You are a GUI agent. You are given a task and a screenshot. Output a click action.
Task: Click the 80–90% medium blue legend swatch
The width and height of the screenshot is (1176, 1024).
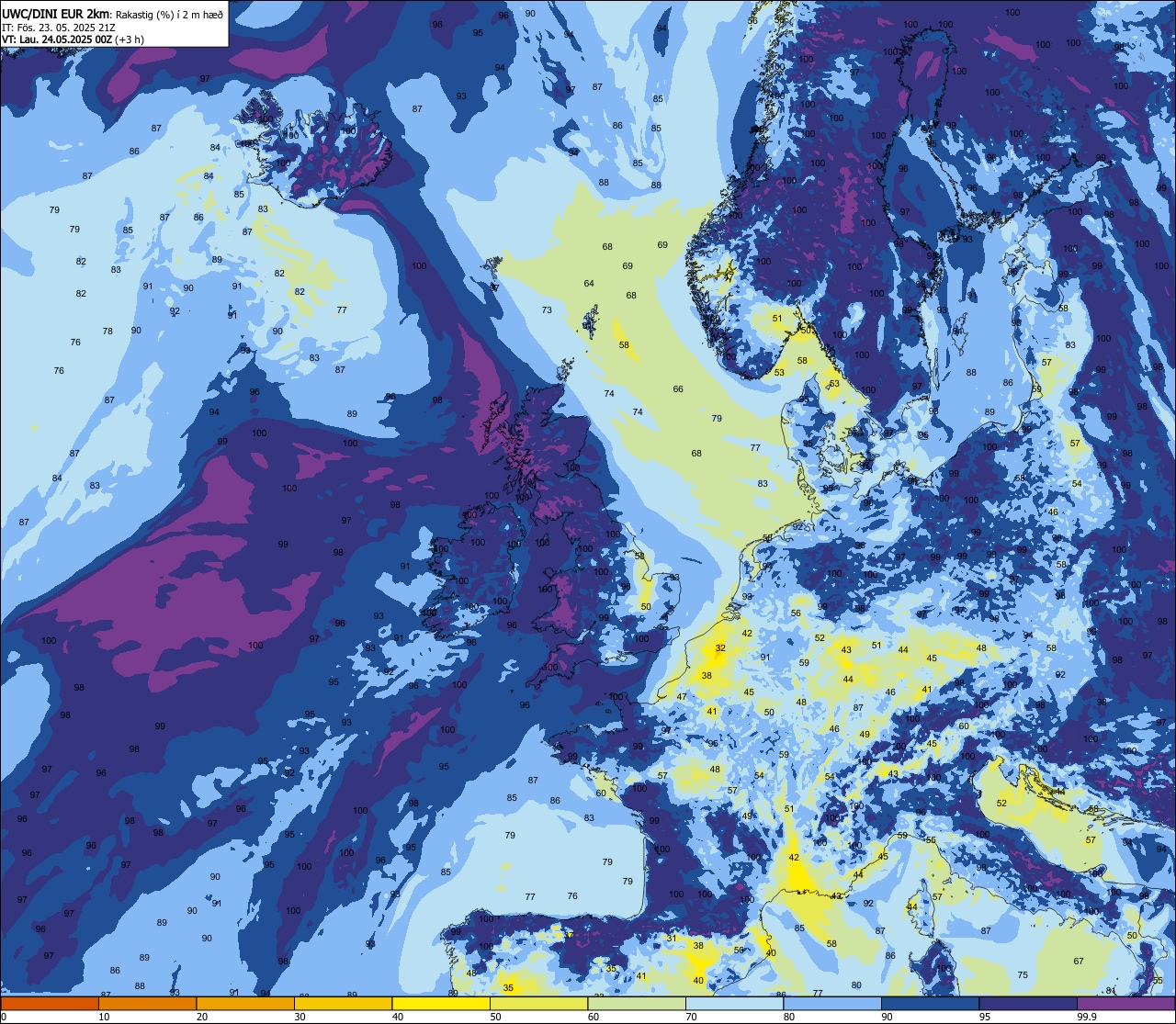click(832, 1004)
